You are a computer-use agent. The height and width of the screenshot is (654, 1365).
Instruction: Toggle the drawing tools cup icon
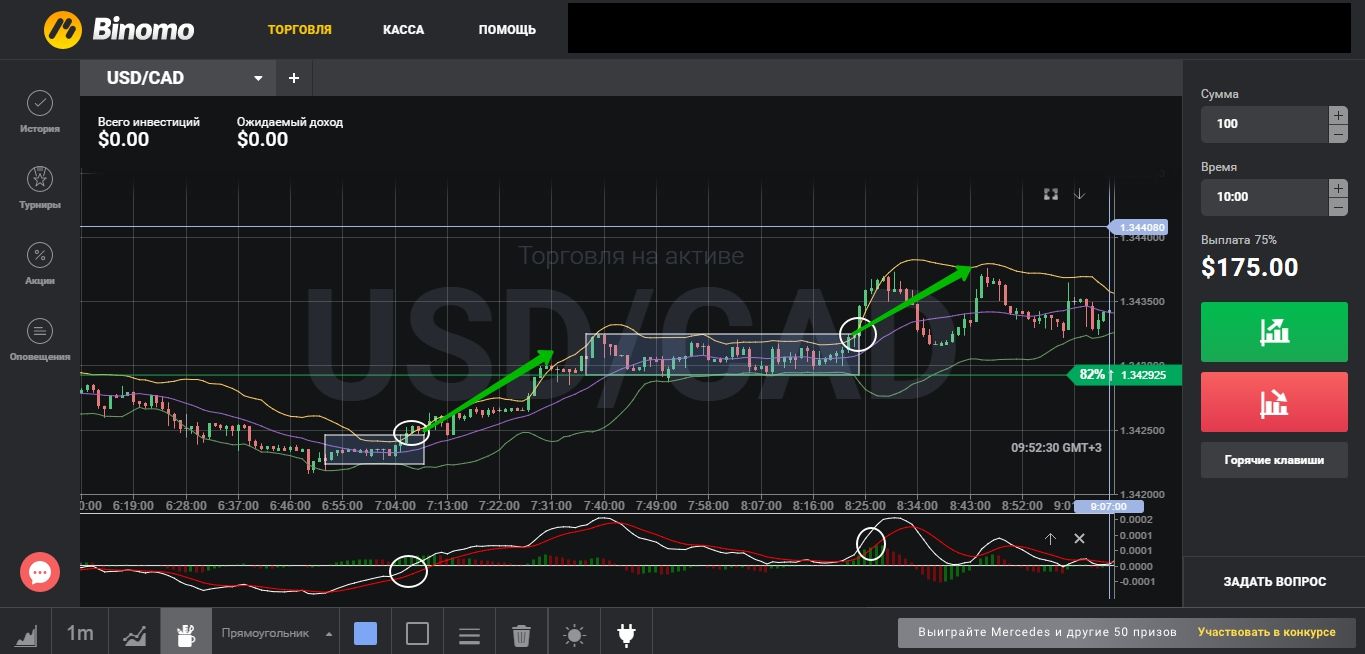click(x=186, y=633)
